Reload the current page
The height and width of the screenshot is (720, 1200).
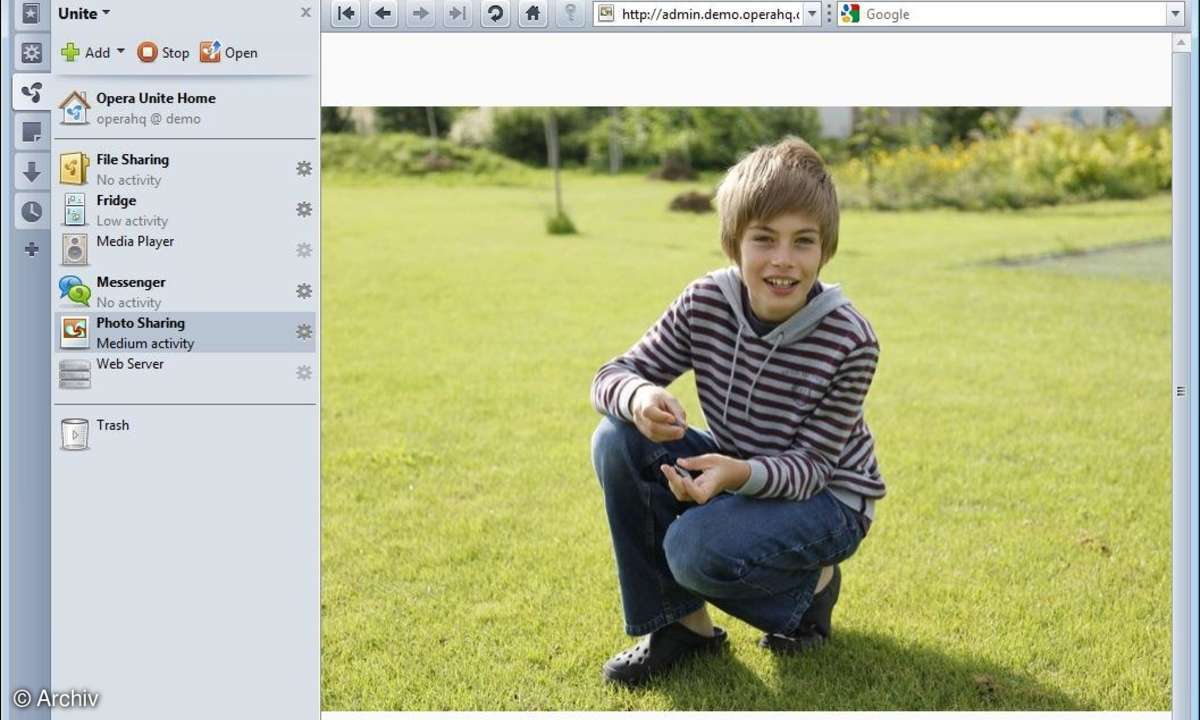495,14
